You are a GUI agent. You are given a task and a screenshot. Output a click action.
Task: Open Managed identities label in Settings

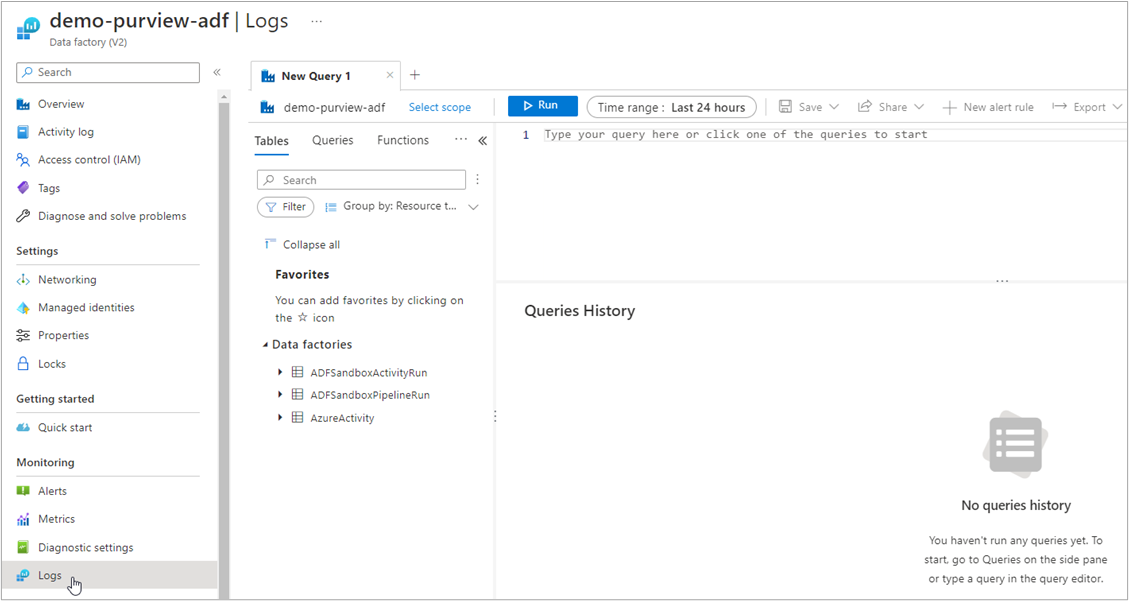tap(86, 307)
